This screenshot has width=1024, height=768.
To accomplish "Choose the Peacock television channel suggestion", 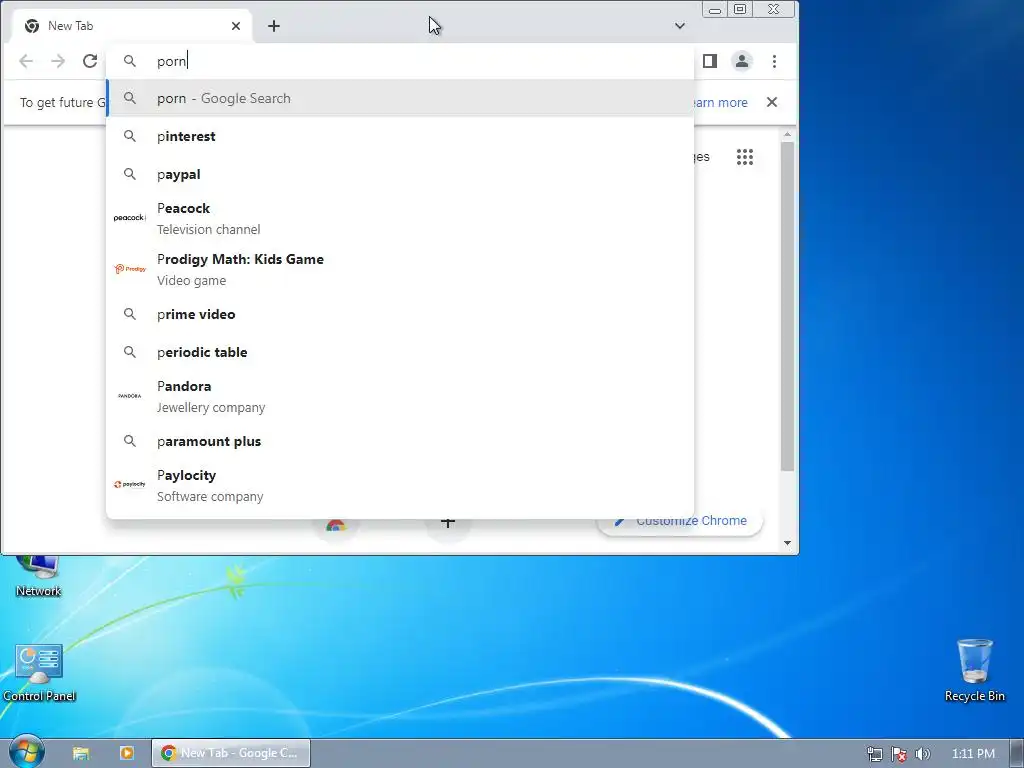I will coord(400,218).
